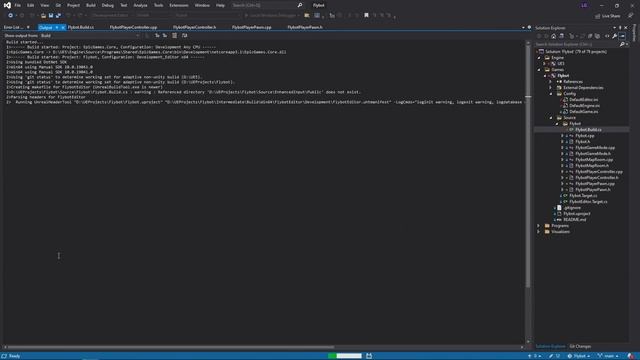This screenshot has width=640, height=360.
Task: Click Local Windows Debugger start button
Action: pyautogui.click(x=271, y=16)
